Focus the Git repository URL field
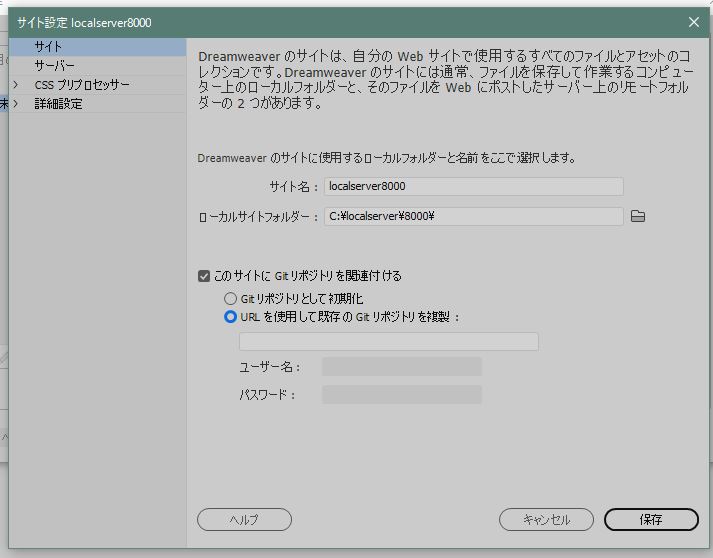This screenshot has width=713, height=558. coord(389,342)
